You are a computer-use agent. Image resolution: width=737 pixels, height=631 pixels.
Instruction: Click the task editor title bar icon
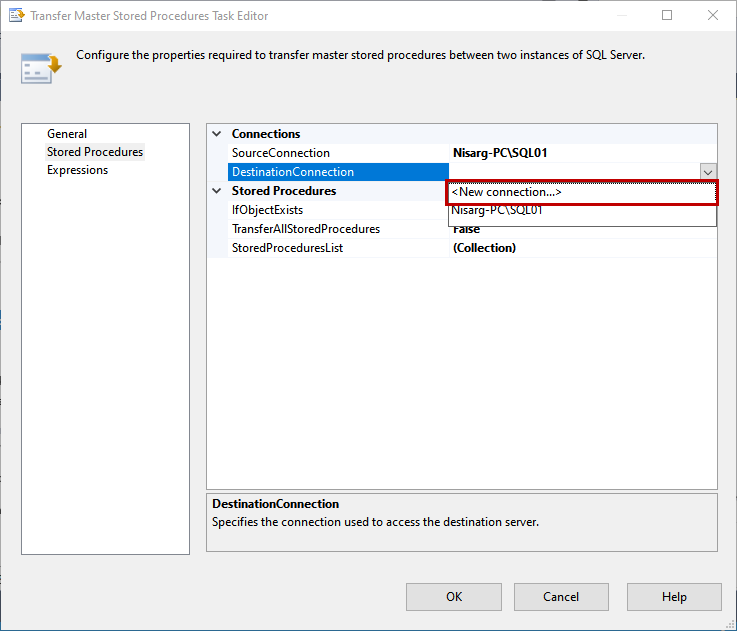click(x=16, y=16)
